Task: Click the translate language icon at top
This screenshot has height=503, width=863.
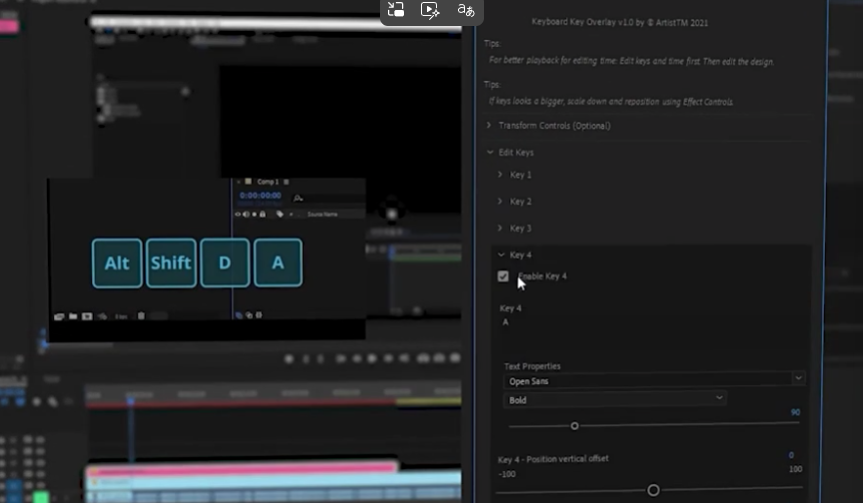Action: pyautogui.click(x=465, y=10)
